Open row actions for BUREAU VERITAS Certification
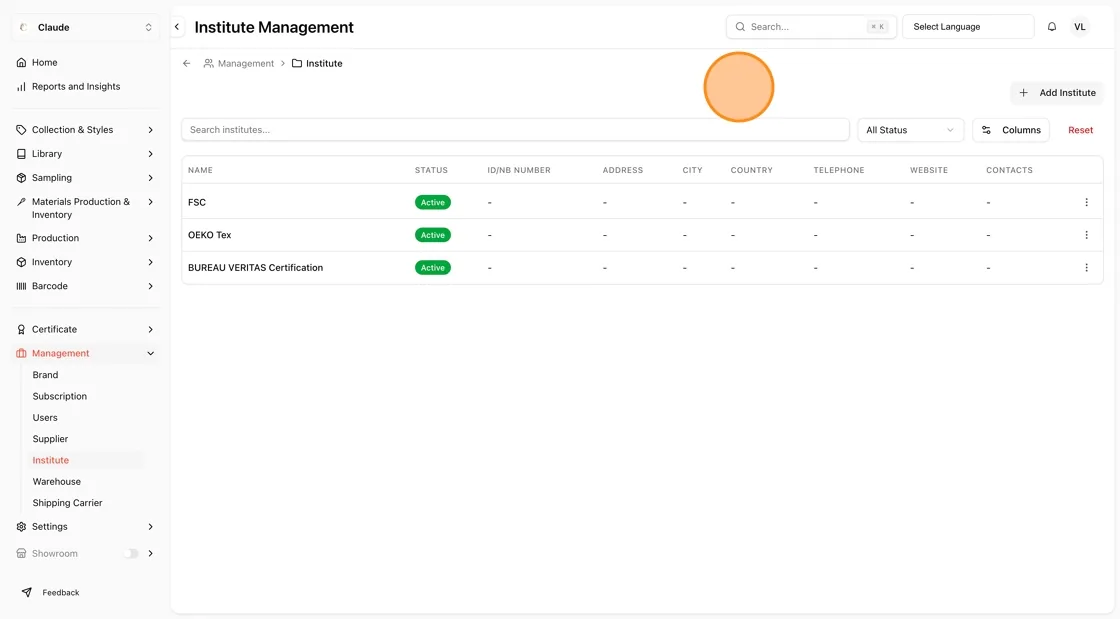The image size is (1120, 619). [x=1086, y=268]
